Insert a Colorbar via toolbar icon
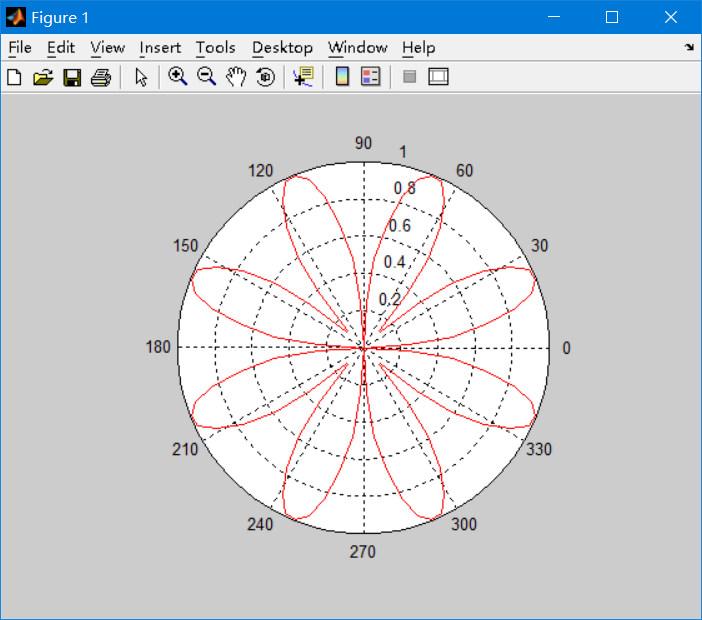This screenshot has width=702, height=620. pyautogui.click(x=342, y=77)
